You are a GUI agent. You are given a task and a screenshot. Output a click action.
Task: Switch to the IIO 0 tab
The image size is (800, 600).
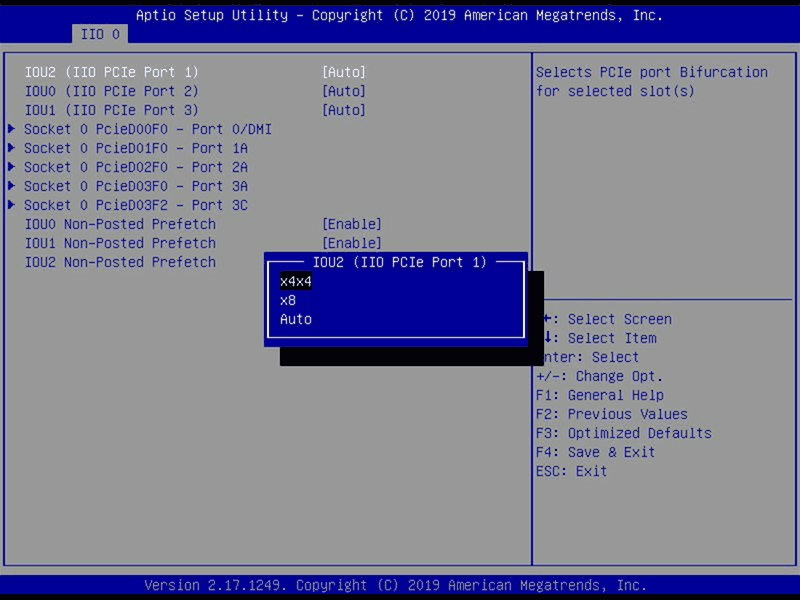click(x=99, y=34)
